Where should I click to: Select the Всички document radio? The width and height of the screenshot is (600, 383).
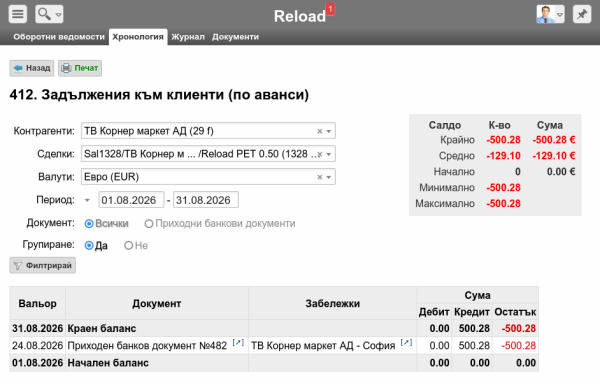click(x=89, y=224)
